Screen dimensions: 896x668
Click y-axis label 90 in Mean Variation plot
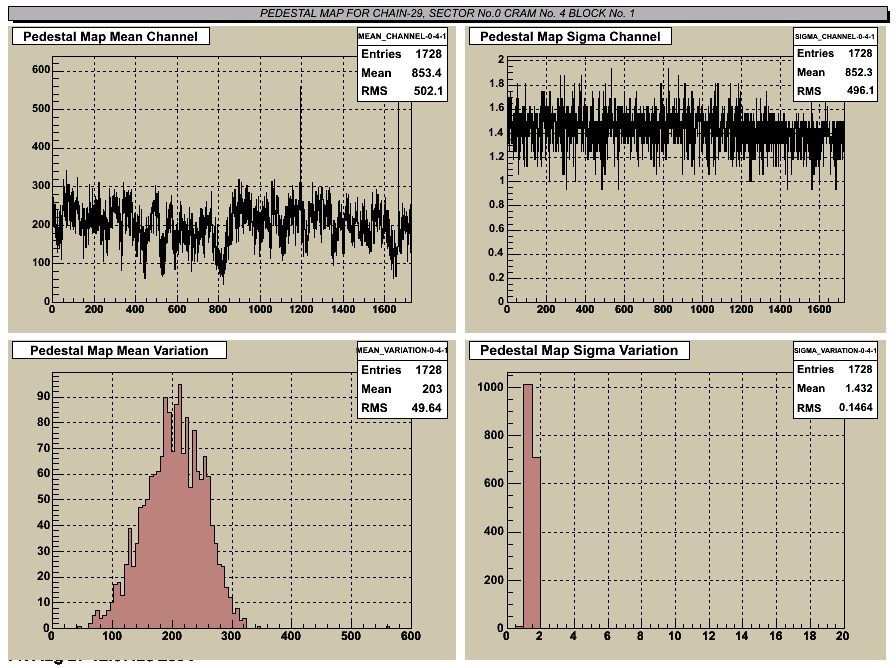pyautogui.click(x=43, y=397)
